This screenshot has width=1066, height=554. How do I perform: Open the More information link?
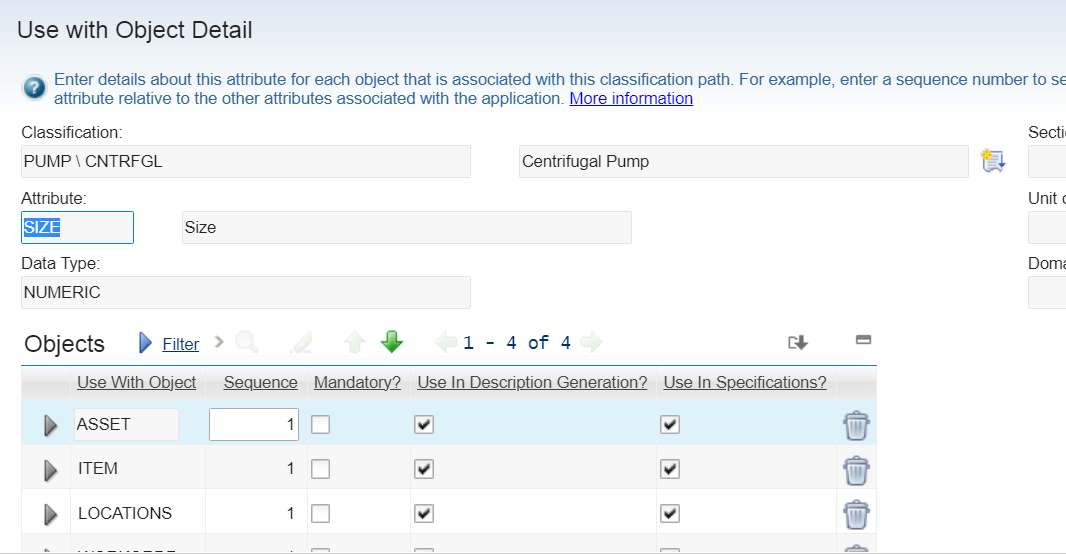(631, 98)
